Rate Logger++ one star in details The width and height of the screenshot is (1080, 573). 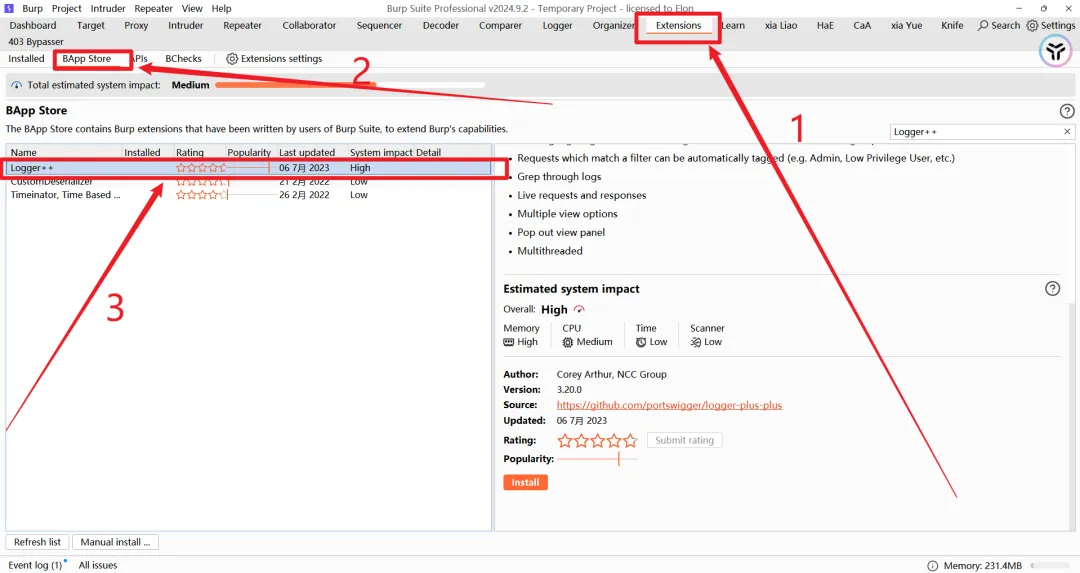pyautogui.click(x=565, y=440)
